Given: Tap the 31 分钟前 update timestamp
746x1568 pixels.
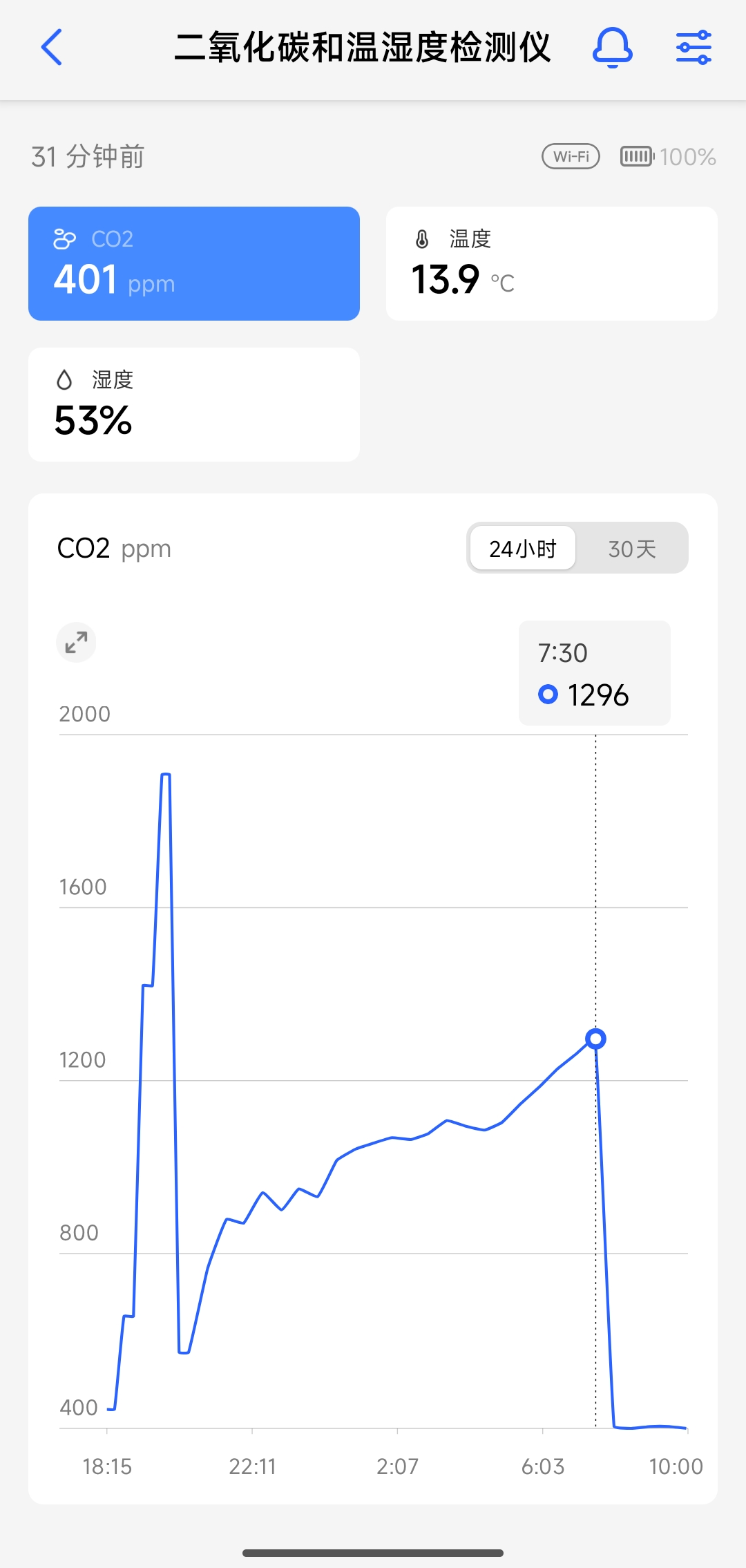Looking at the screenshot, I should click(x=88, y=157).
